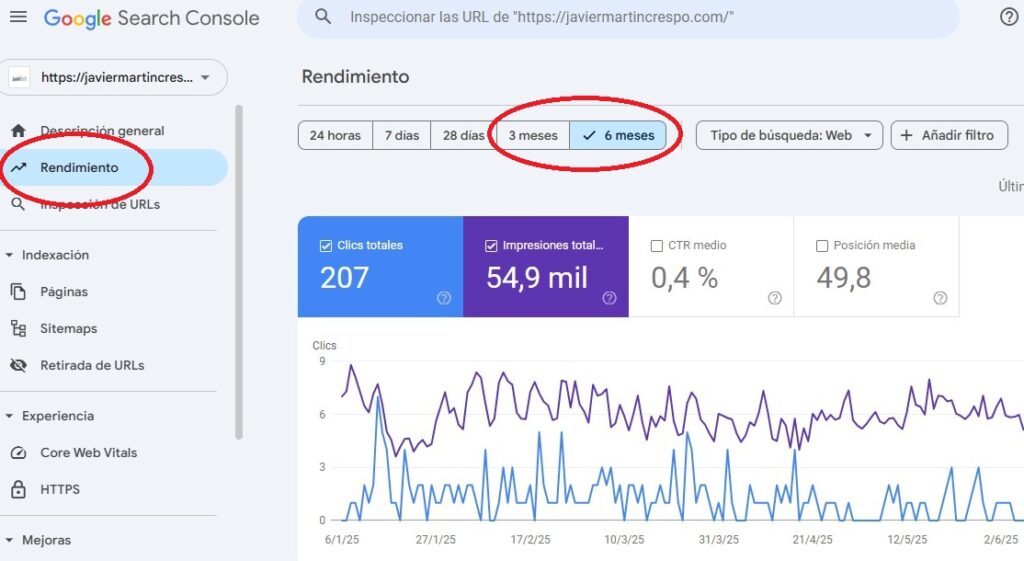Click the Añadir filtro button
The height and width of the screenshot is (561, 1024).
(x=949, y=135)
